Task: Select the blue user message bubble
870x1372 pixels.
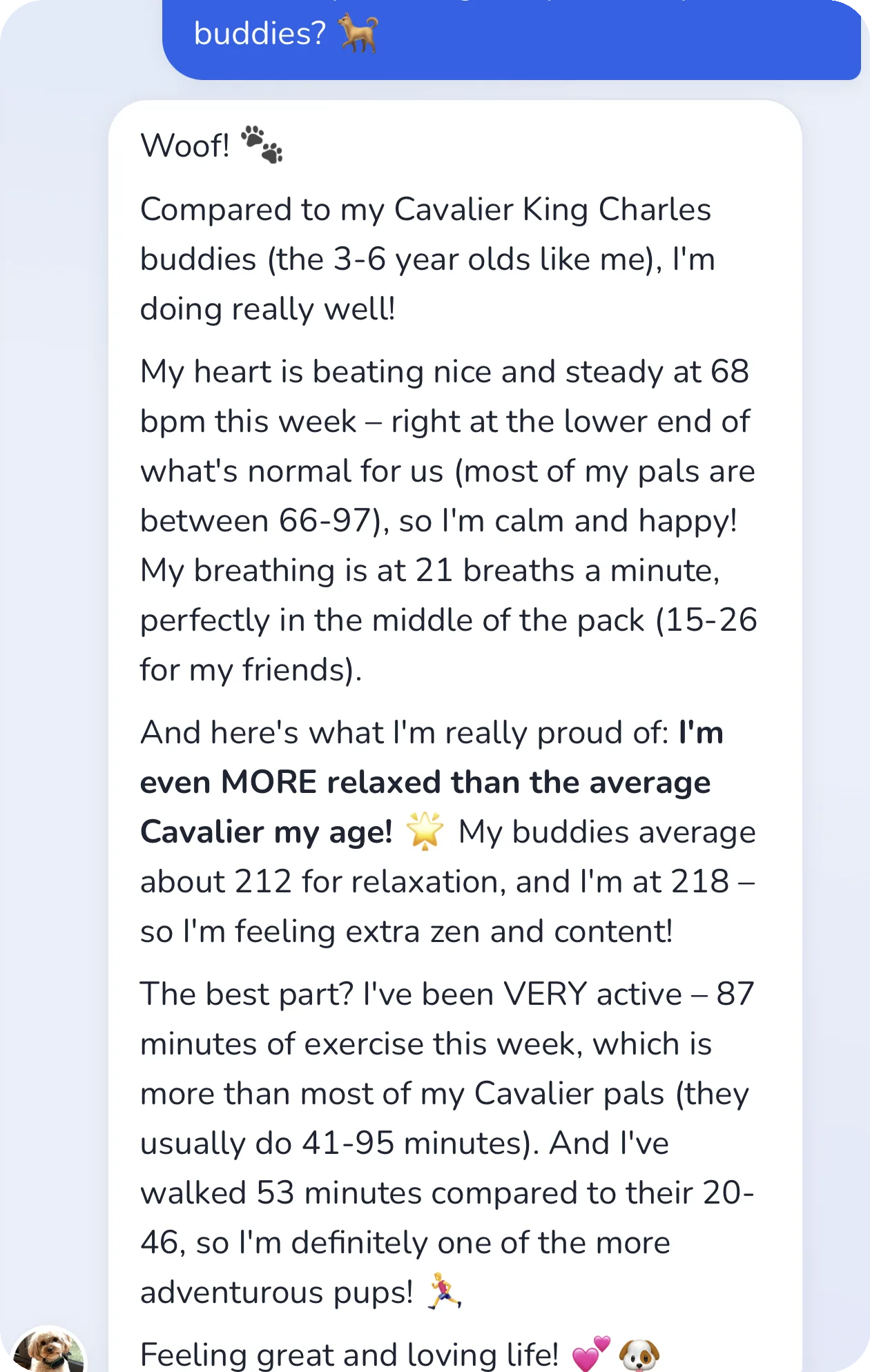Action: pos(512,39)
